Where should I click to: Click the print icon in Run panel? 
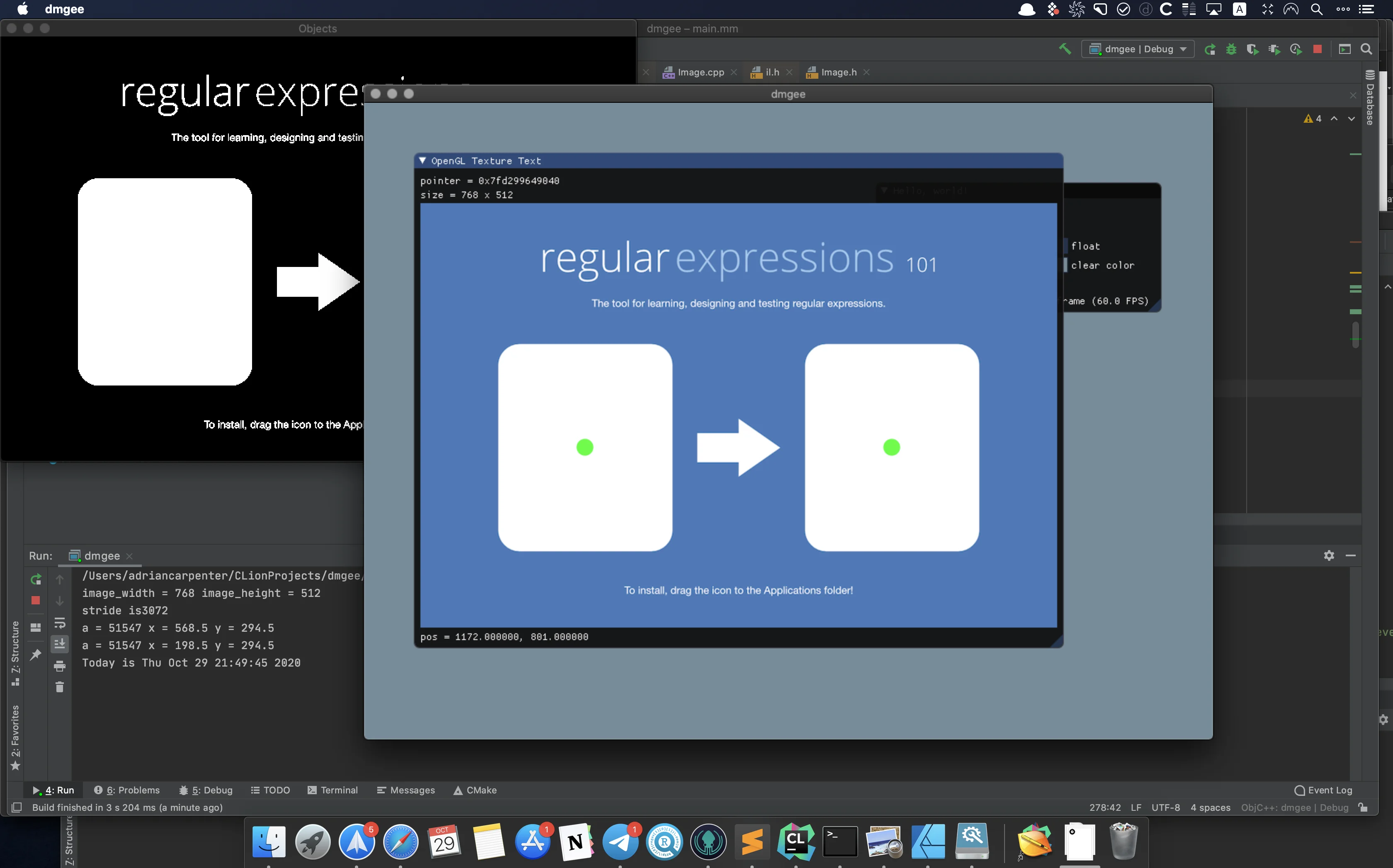click(60, 666)
